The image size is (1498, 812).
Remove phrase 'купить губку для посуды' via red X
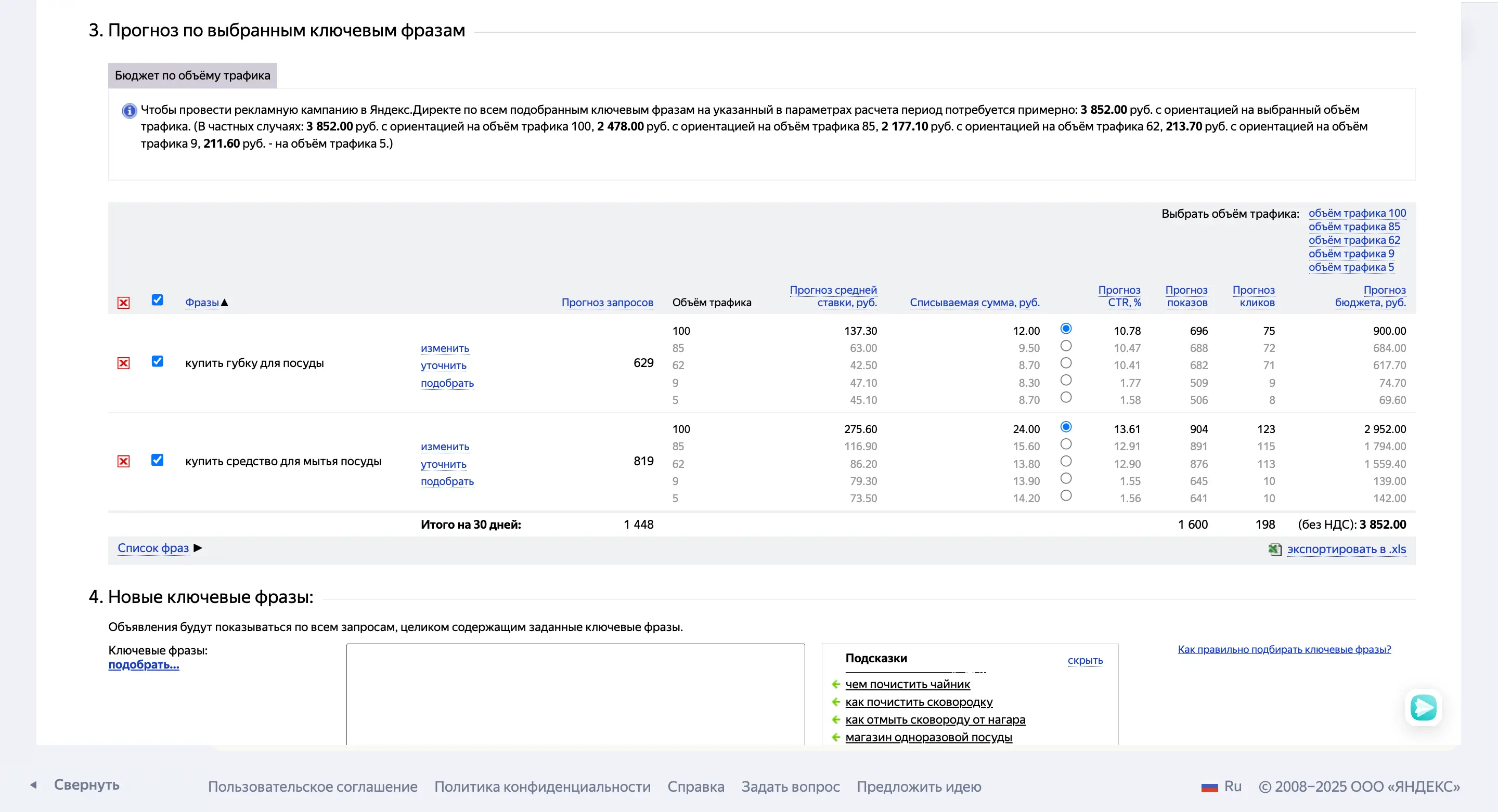pyautogui.click(x=123, y=363)
